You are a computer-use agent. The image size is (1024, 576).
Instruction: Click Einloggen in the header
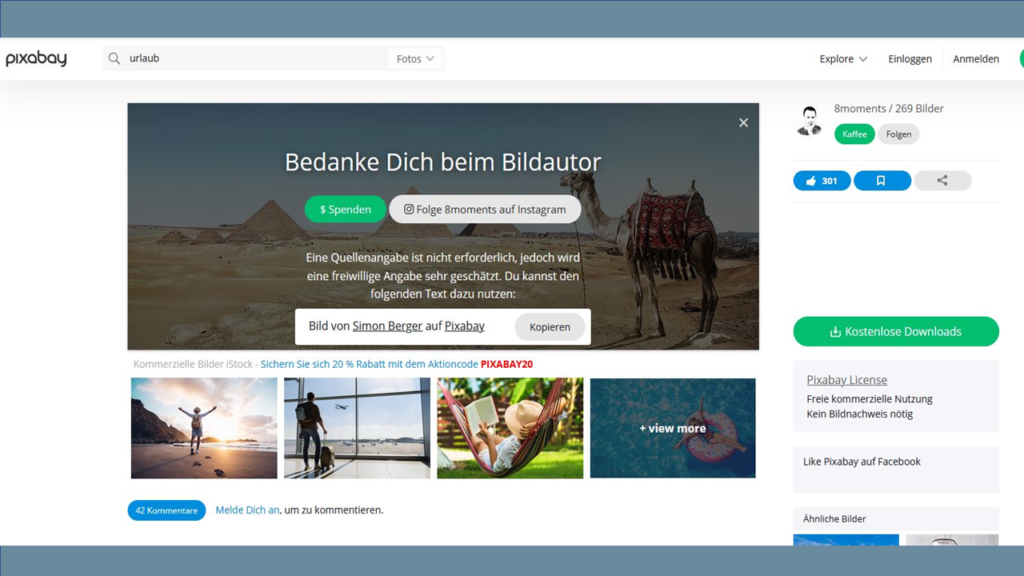click(909, 59)
